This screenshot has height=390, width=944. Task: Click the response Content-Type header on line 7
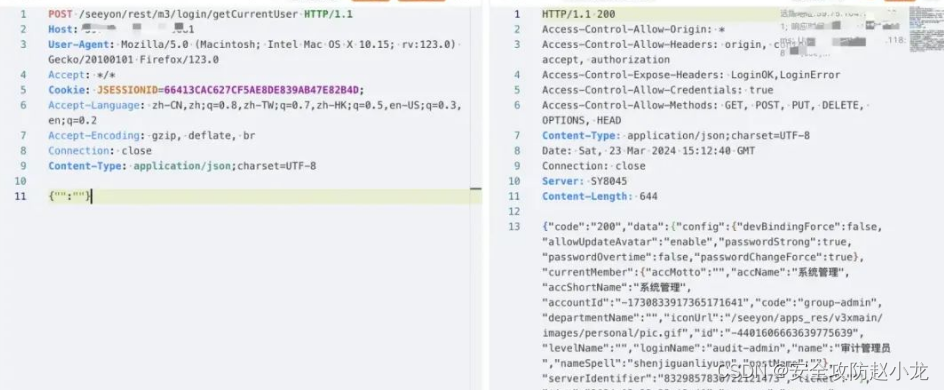(675, 135)
